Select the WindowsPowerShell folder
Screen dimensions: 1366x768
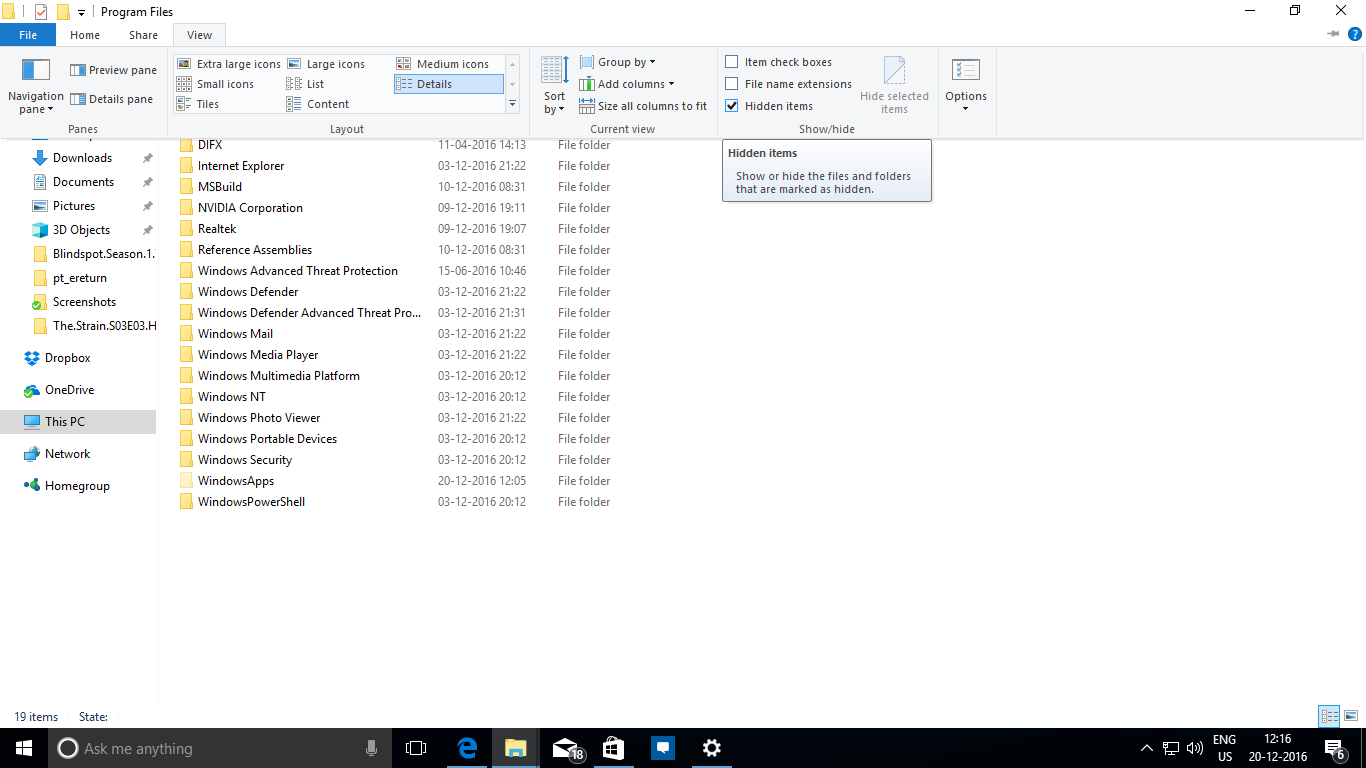pos(251,502)
